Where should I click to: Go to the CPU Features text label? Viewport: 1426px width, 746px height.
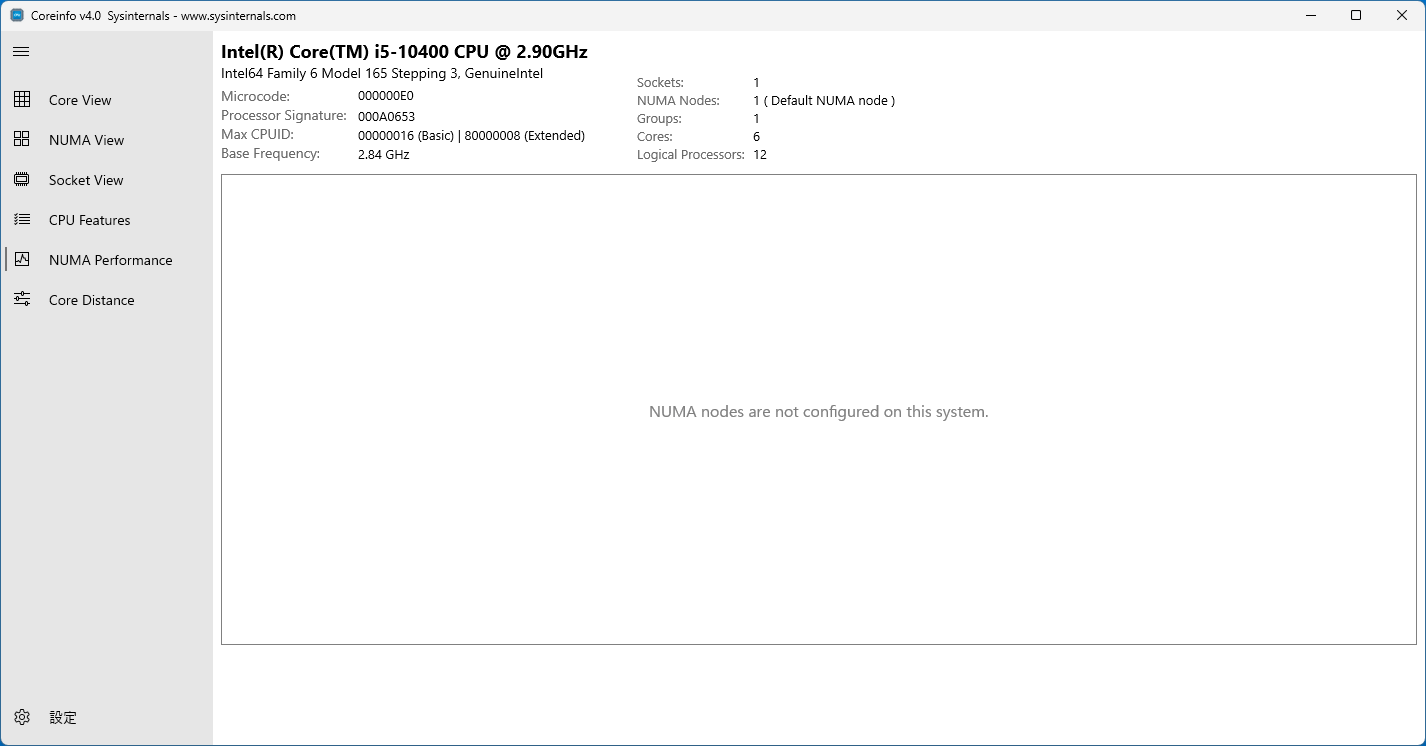[x=89, y=220]
